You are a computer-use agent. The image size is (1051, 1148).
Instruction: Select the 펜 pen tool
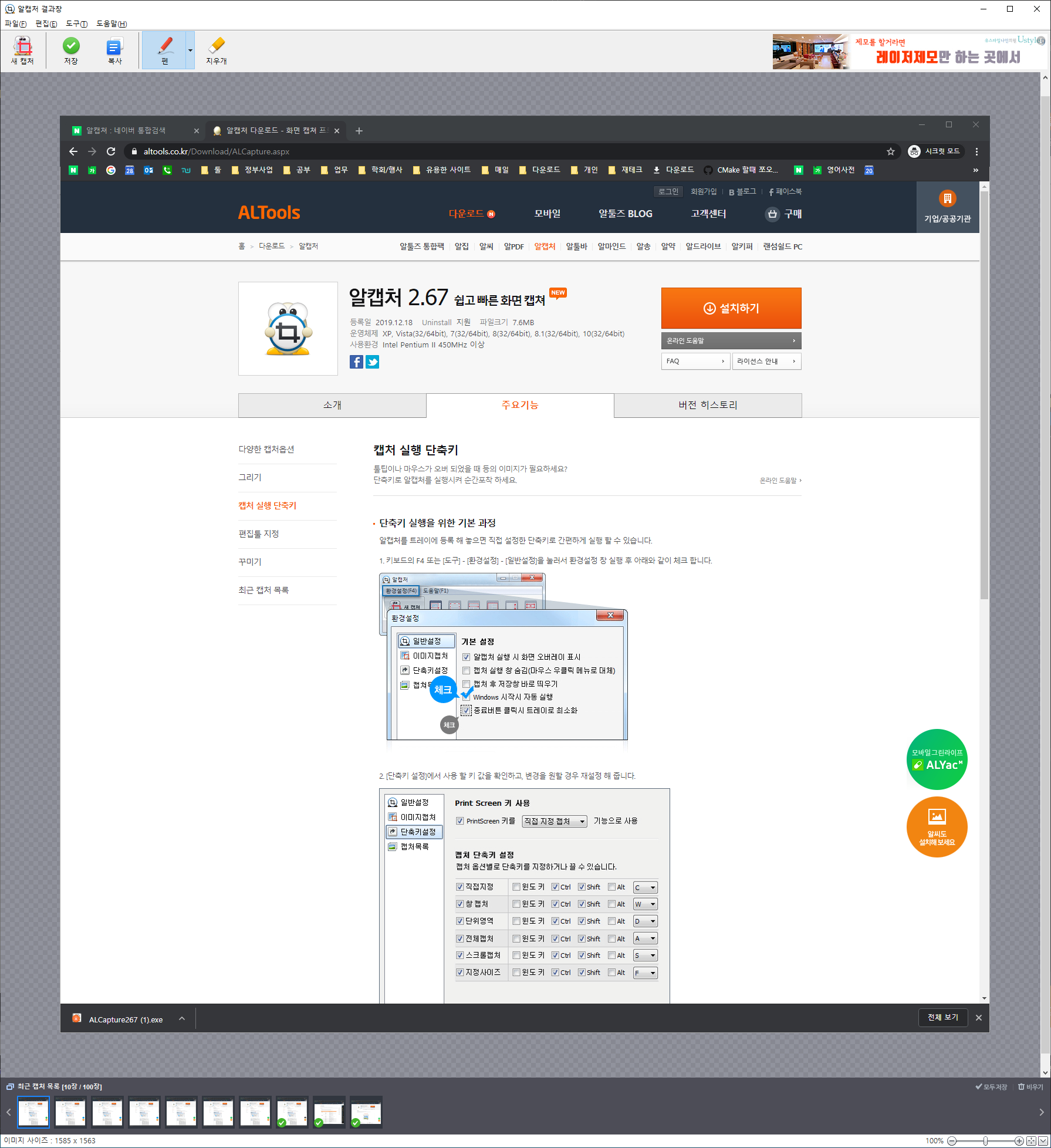click(x=164, y=50)
